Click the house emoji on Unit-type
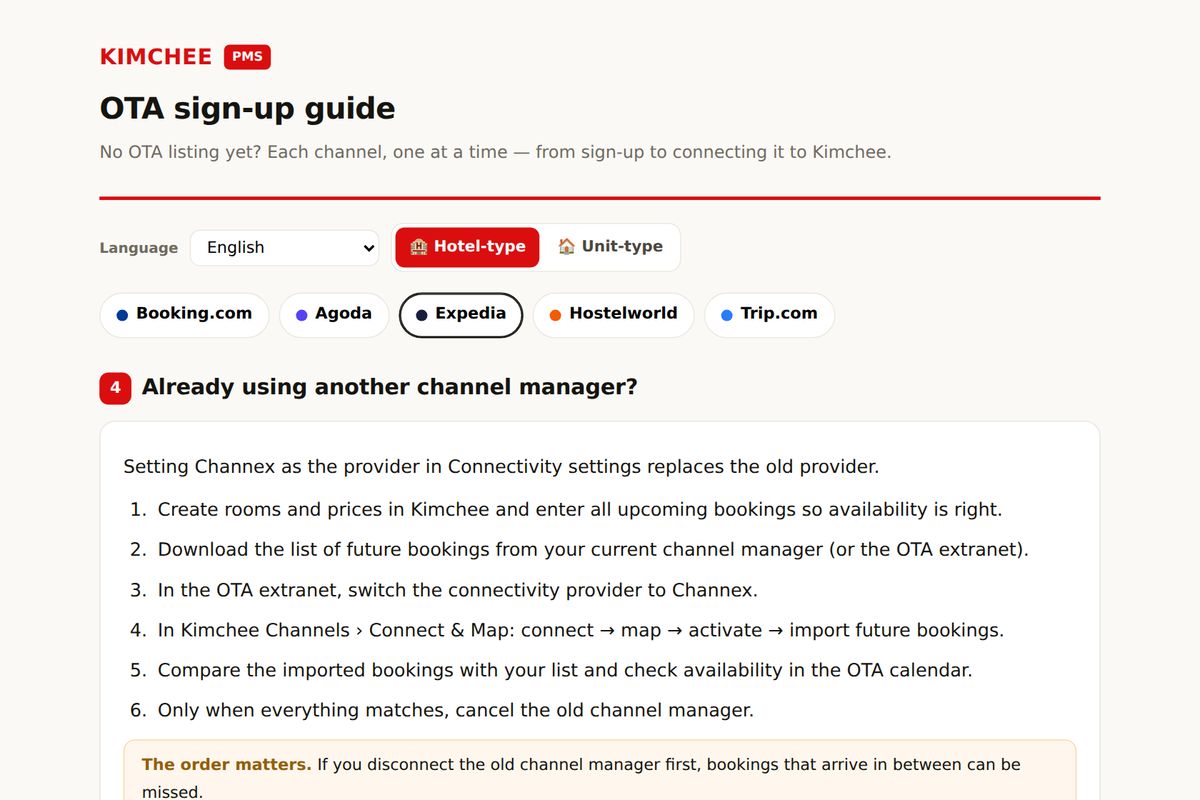The height and width of the screenshot is (800, 1200). (x=567, y=246)
